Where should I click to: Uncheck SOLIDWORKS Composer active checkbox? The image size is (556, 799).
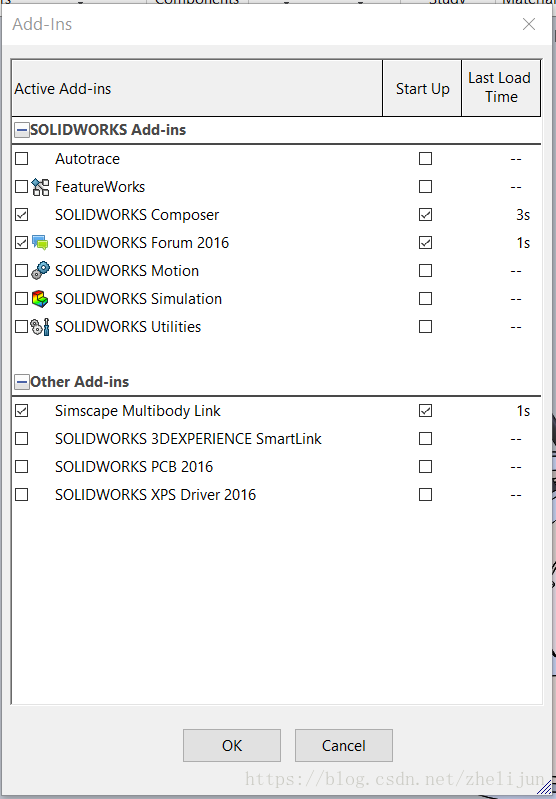click(x=21, y=215)
